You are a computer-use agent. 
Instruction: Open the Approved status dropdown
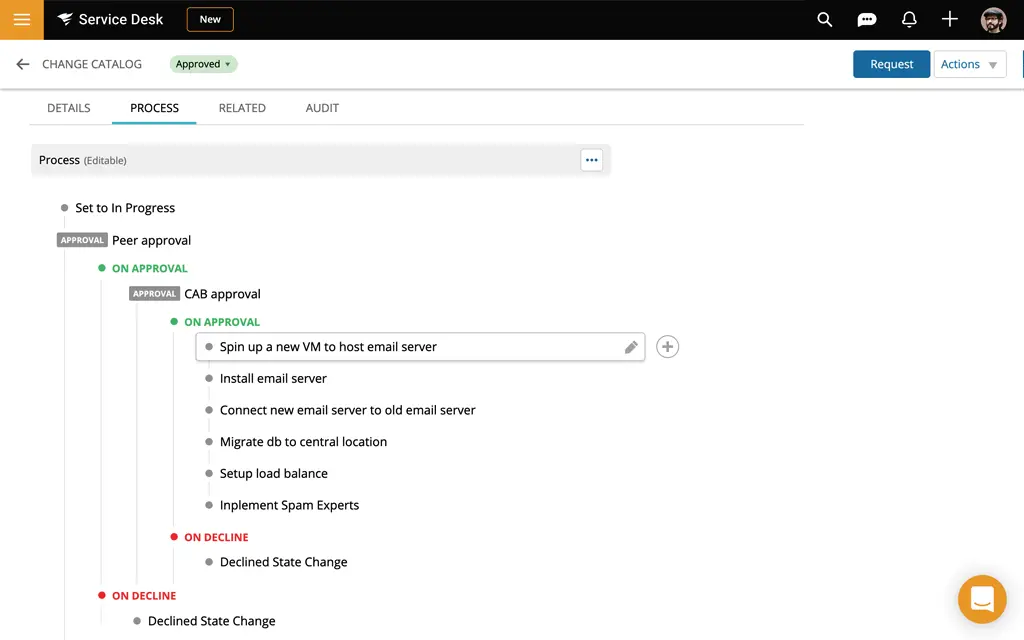point(203,63)
